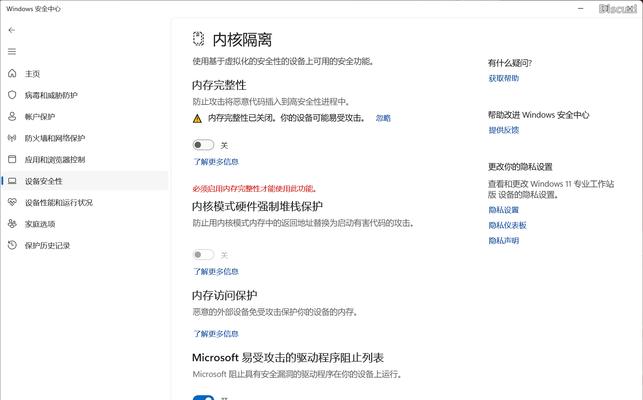This screenshot has width=643, height=400.
Task: Click the heart icon for 设备性能和运行状况
Action: point(12,202)
